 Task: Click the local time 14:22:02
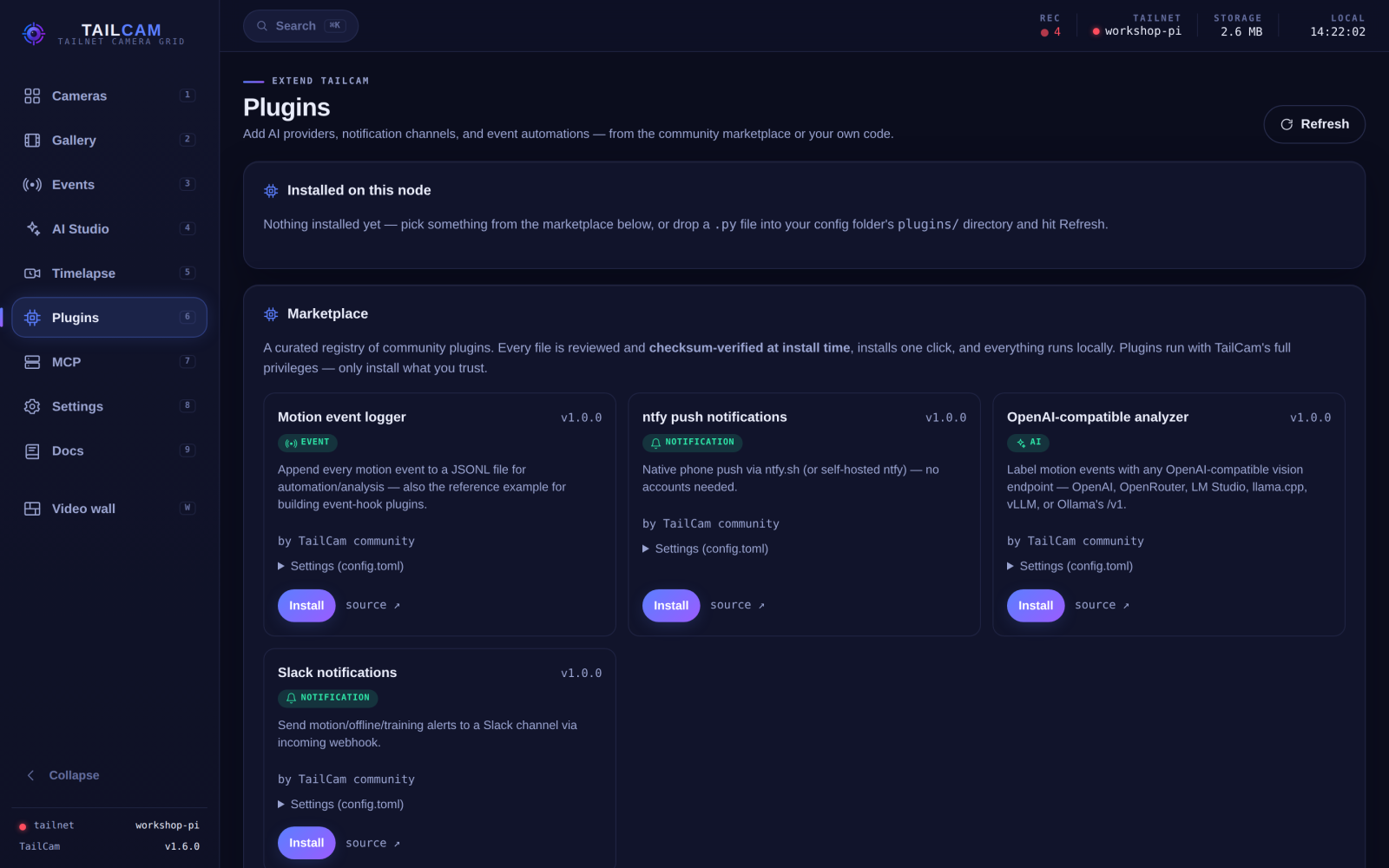tap(1337, 32)
